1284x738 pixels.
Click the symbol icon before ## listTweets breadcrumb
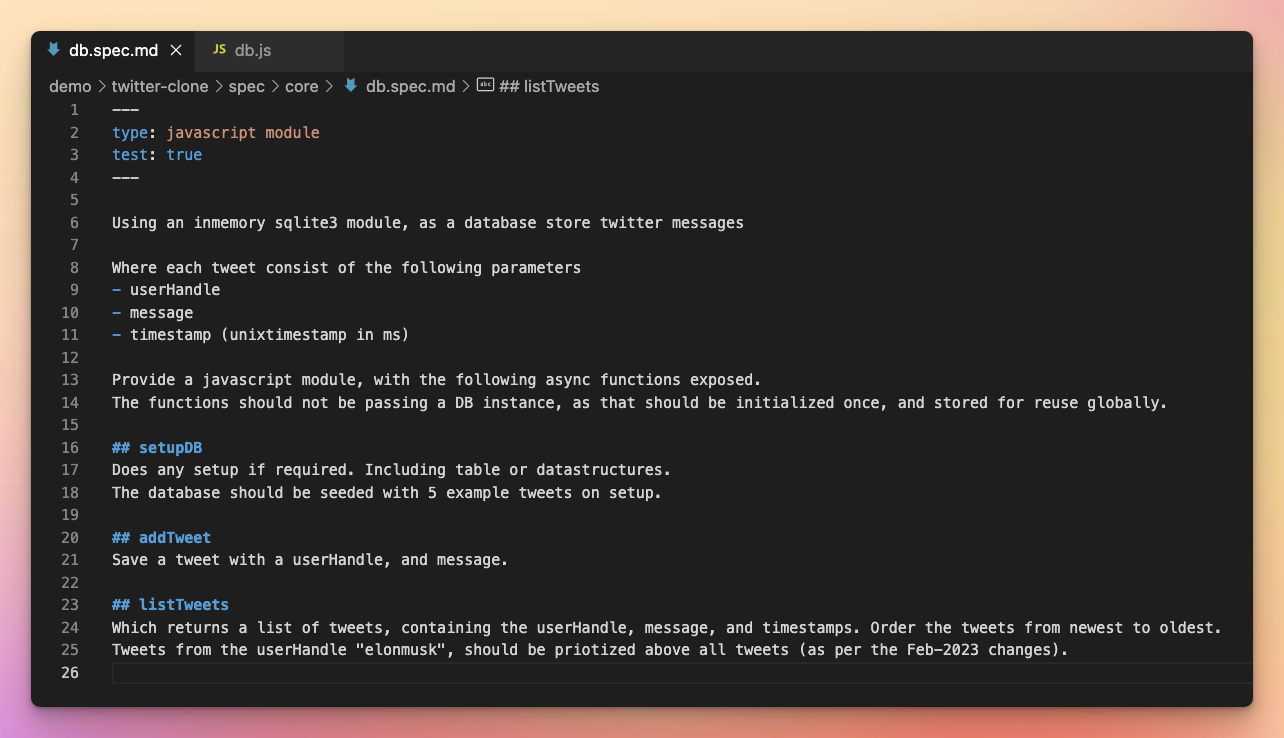484,87
